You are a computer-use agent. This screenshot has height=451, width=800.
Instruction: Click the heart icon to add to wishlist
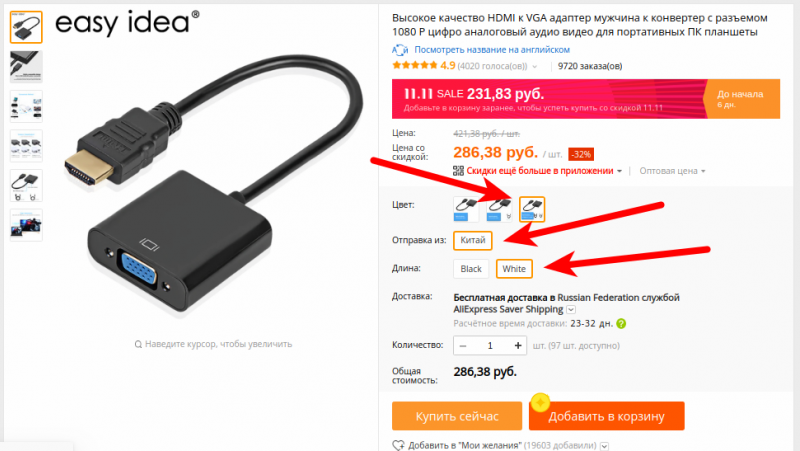tap(398, 445)
